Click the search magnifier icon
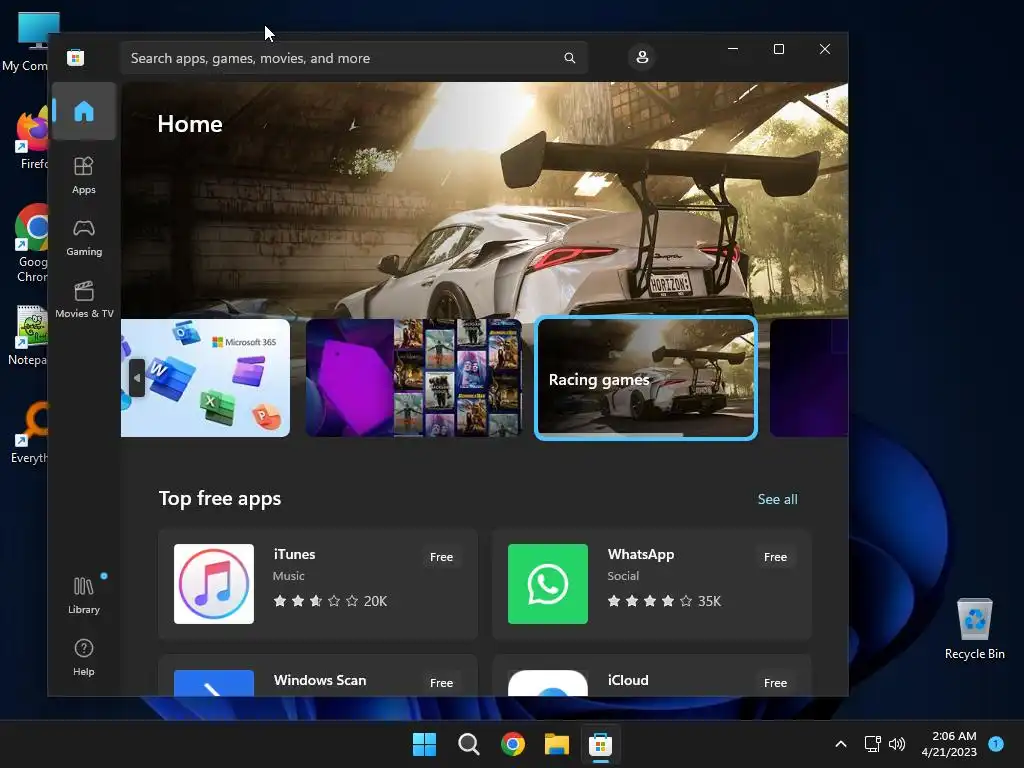Screen dimensions: 1024x768 (x=569, y=58)
